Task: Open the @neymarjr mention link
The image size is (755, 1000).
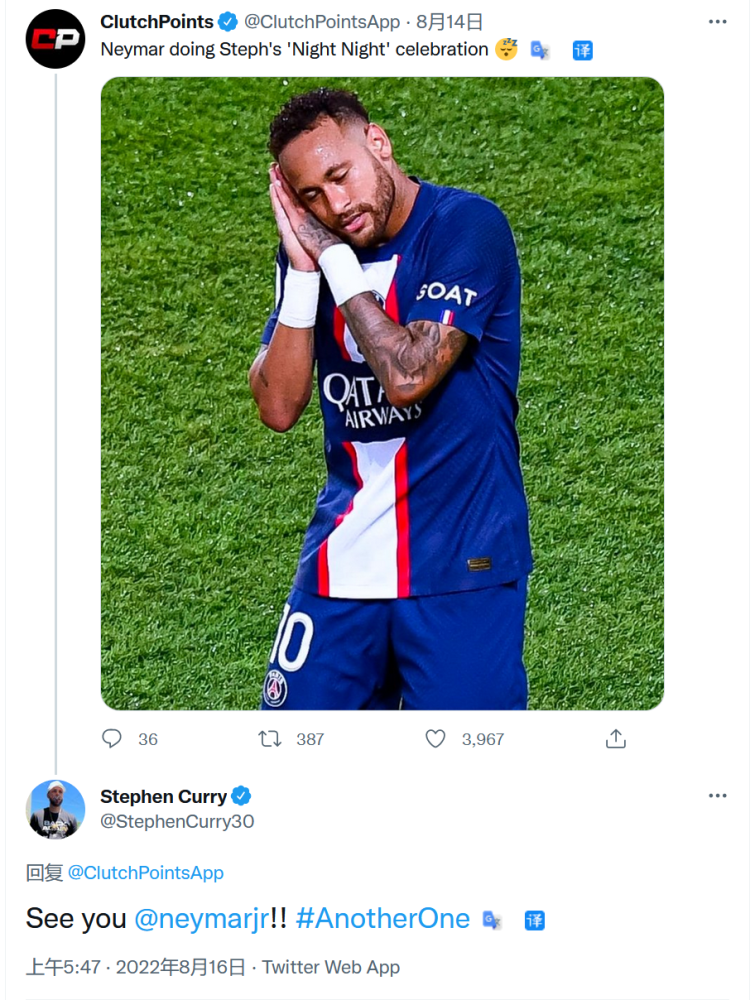Action: (x=201, y=919)
